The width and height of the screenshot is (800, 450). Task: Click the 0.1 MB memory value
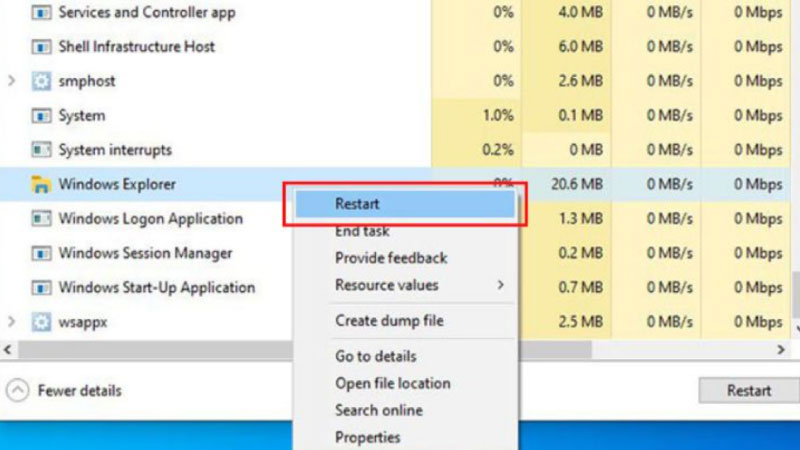pyautogui.click(x=581, y=116)
